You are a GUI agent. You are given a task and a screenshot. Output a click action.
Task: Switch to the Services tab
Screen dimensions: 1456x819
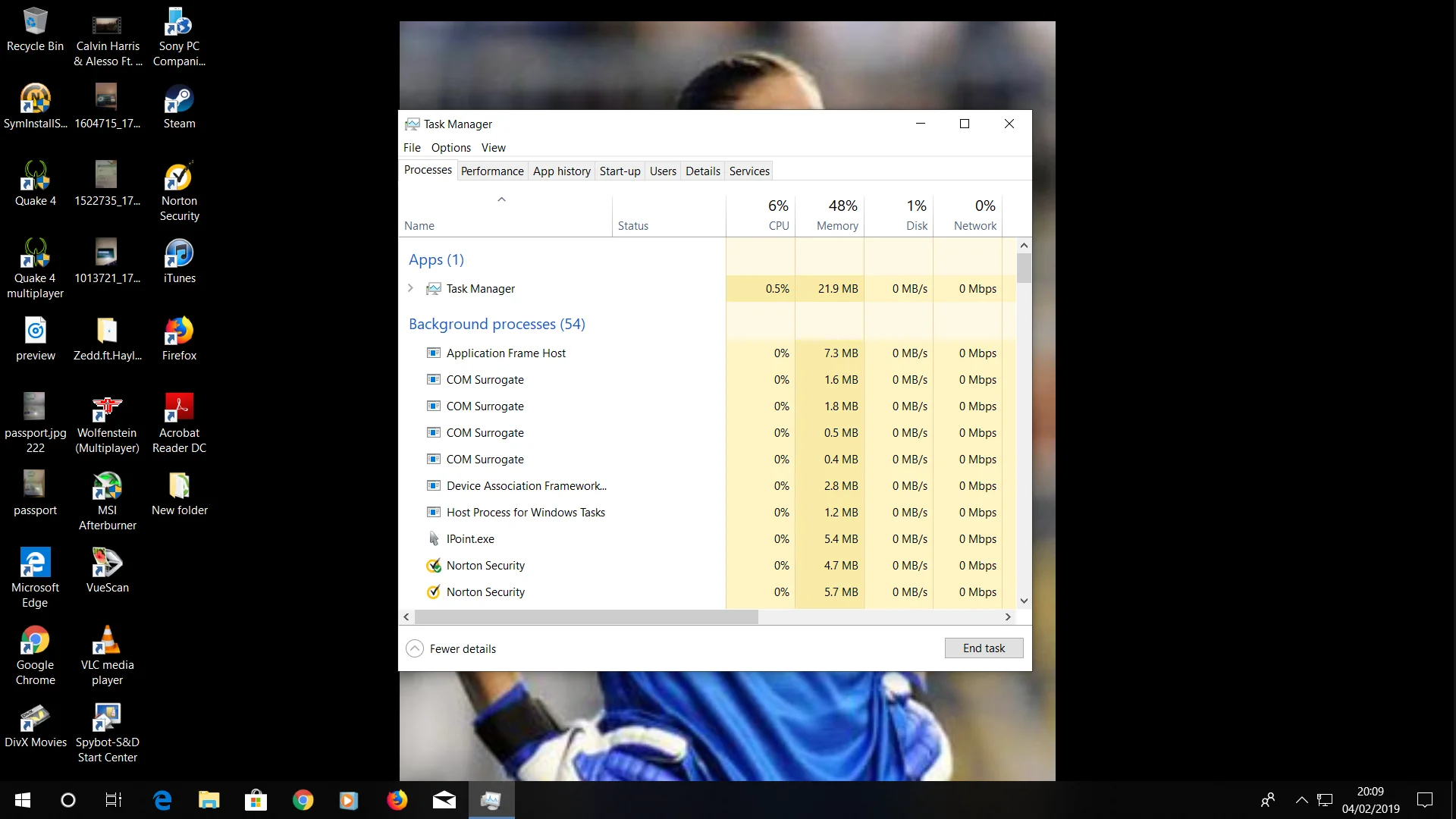point(749,171)
